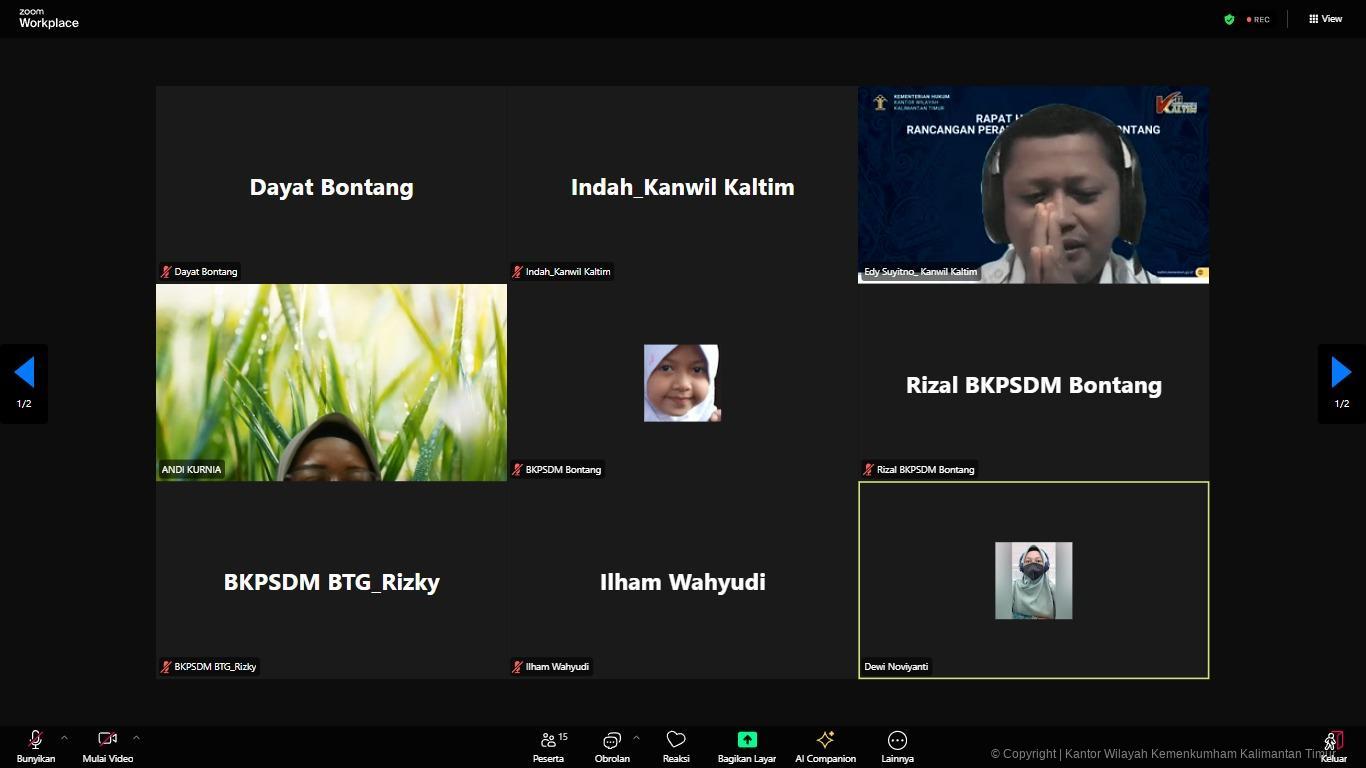Click the green Bagikan Layar share icon
Image resolution: width=1366 pixels, height=768 pixels.
747,740
